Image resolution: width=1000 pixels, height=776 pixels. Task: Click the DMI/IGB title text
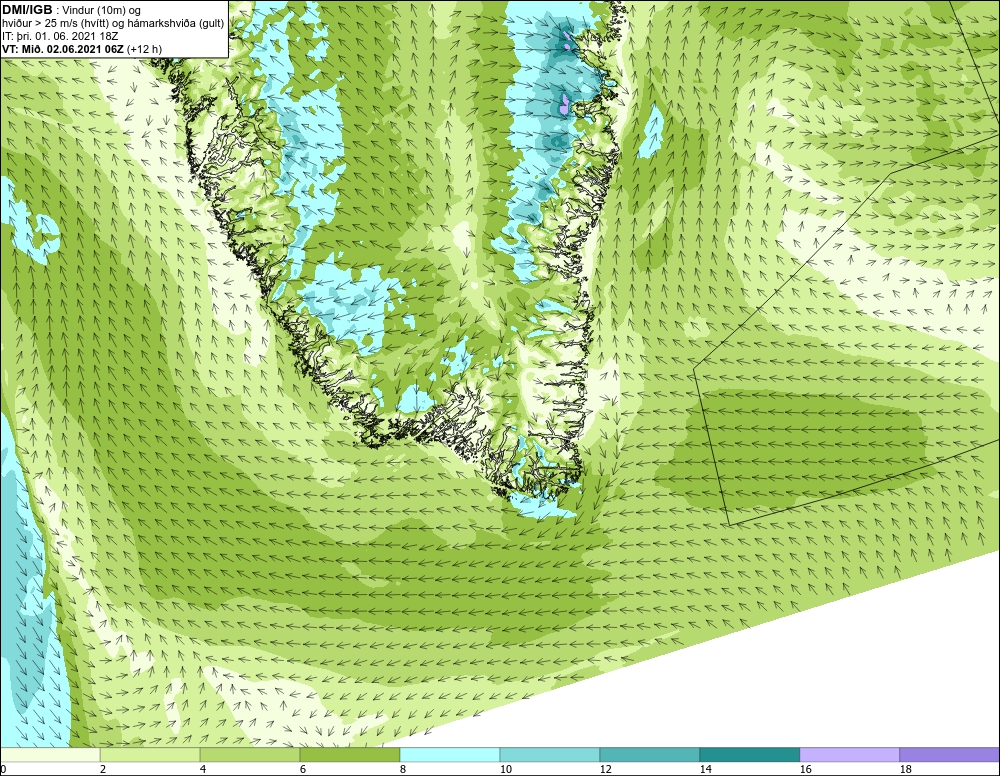[27, 10]
